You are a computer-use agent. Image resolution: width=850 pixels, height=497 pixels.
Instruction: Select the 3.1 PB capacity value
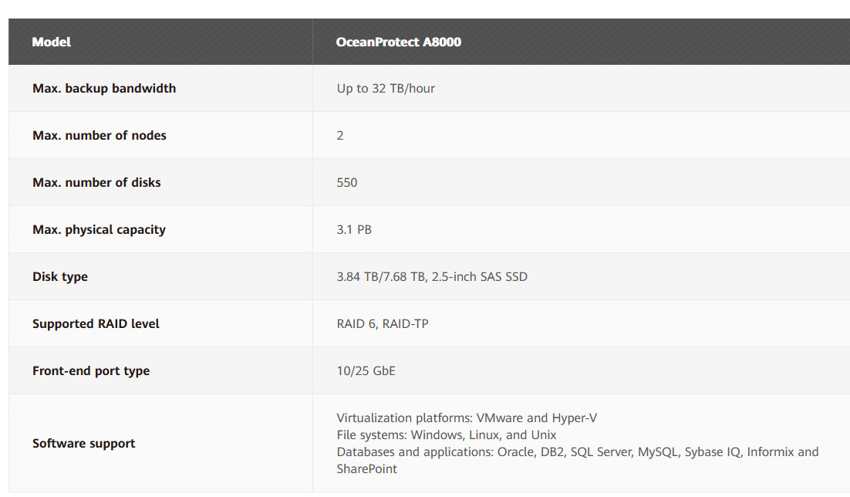click(x=354, y=230)
